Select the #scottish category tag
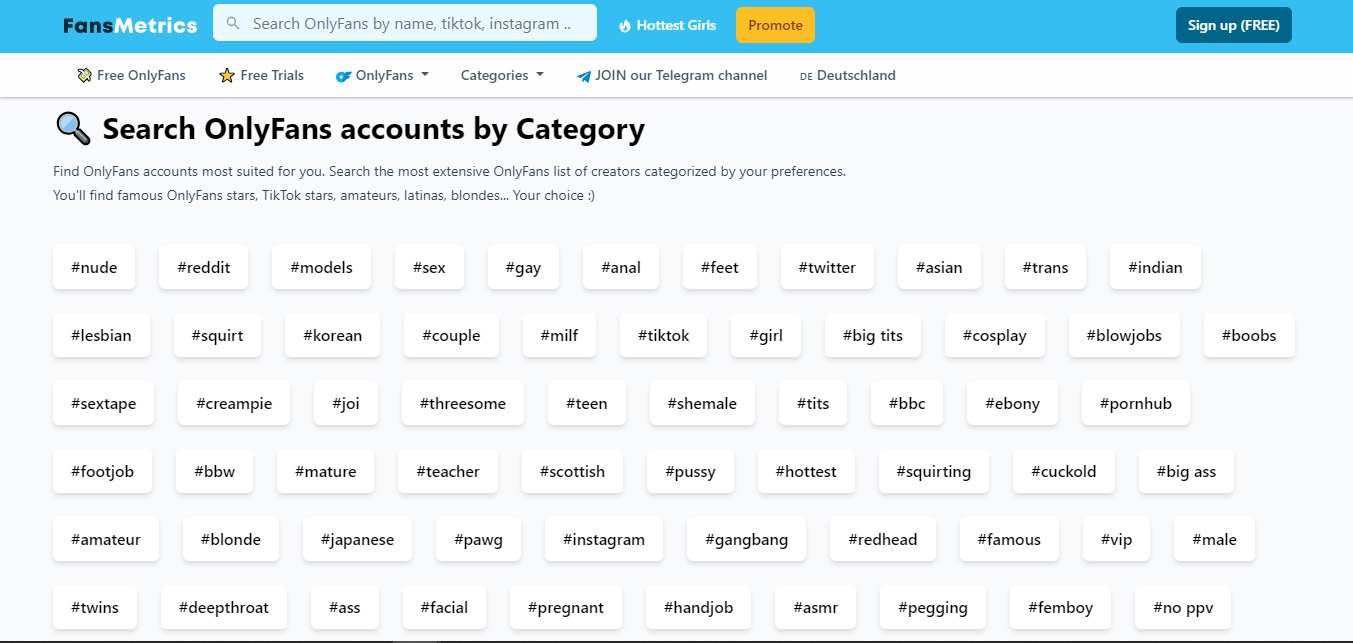The height and width of the screenshot is (643, 1353). (572, 471)
